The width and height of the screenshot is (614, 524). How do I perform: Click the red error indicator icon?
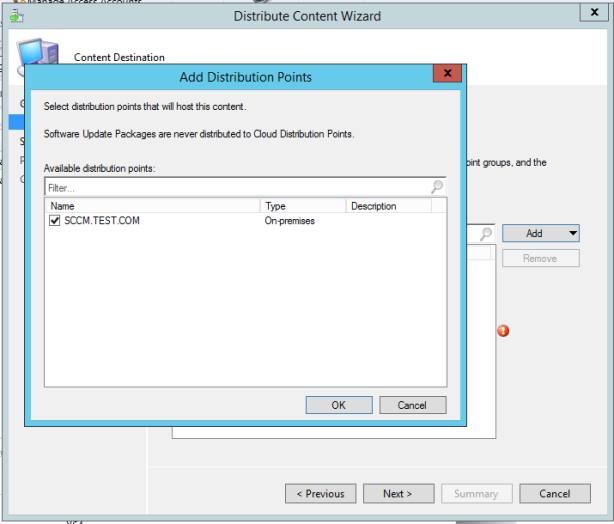click(503, 331)
